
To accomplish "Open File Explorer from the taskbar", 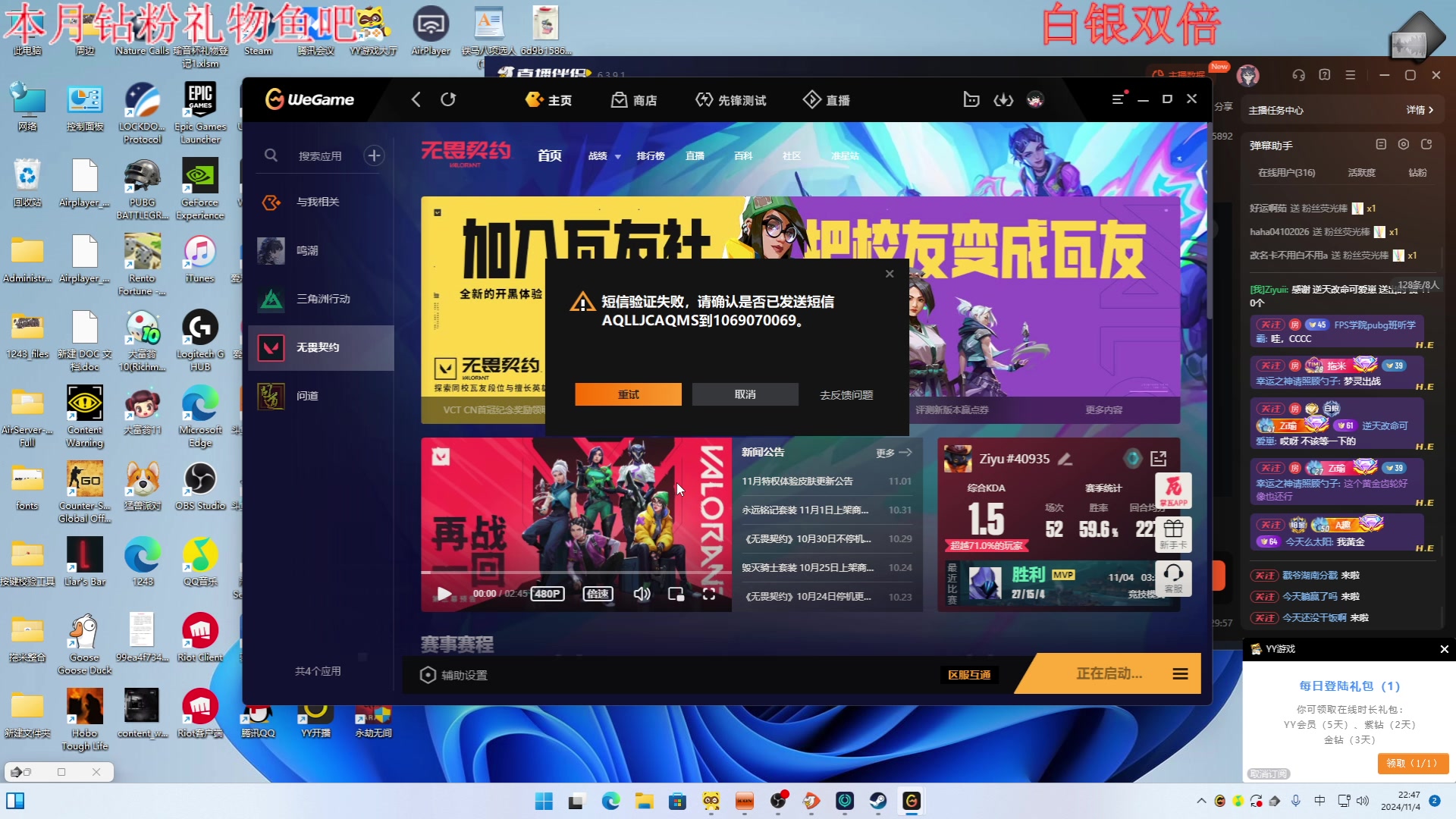I will pos(644,801).
